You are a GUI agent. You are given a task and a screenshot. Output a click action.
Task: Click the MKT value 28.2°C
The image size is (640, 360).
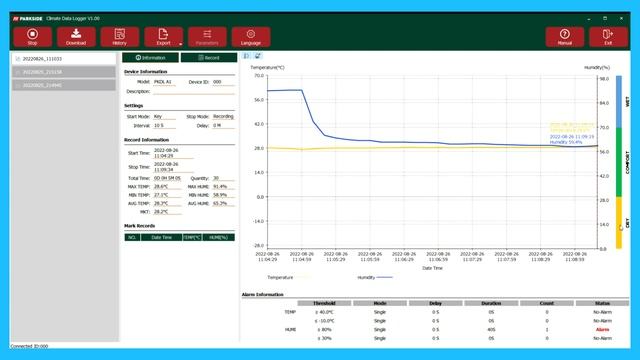click(x=167, y=212)
